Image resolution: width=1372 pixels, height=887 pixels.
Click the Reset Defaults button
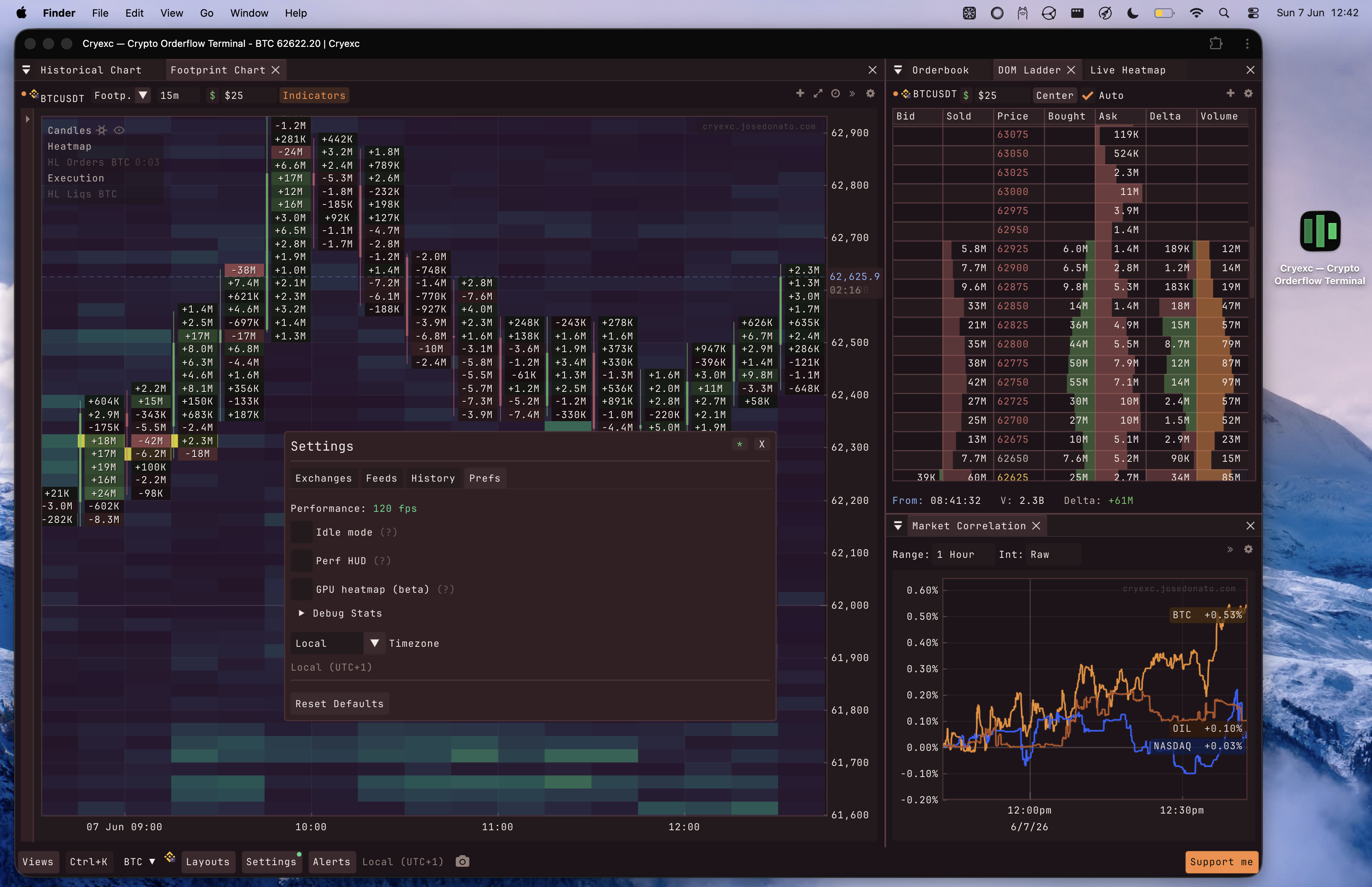339,704
